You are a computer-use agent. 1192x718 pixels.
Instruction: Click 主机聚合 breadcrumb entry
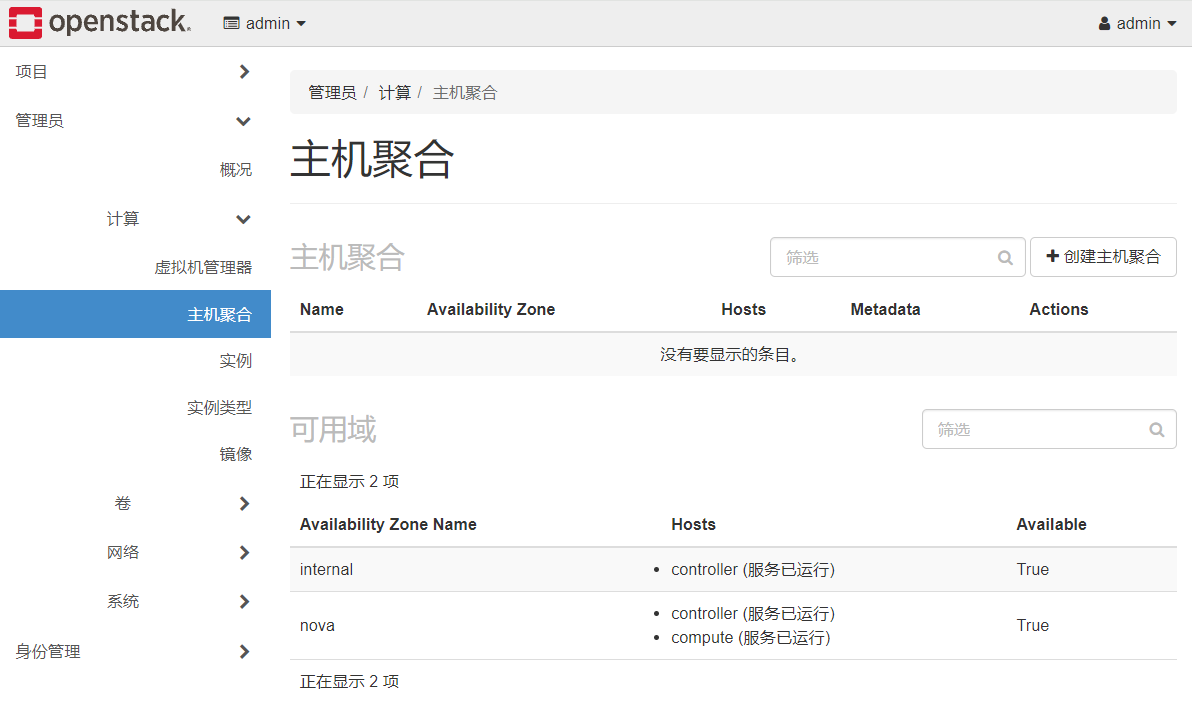click(465, 93)
